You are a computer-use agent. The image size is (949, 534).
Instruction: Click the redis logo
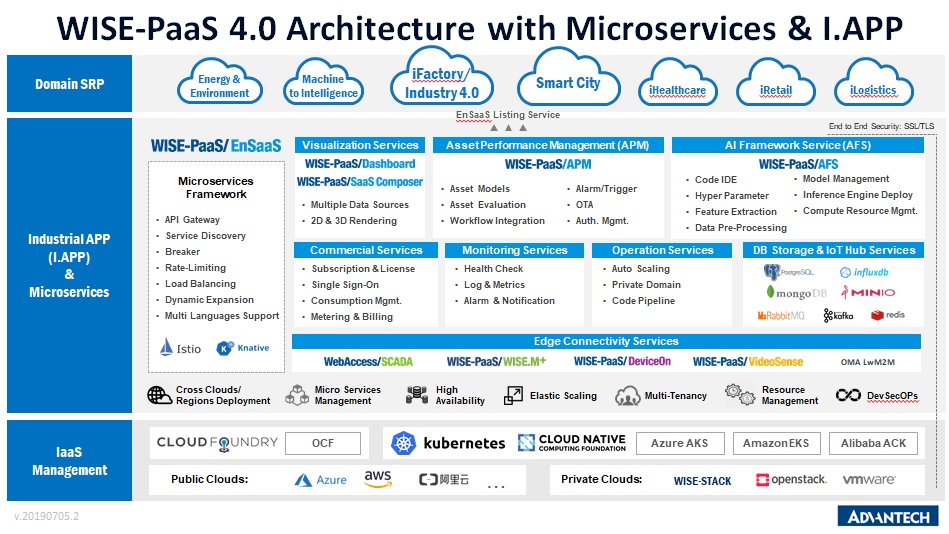click(x=888, y=315)
